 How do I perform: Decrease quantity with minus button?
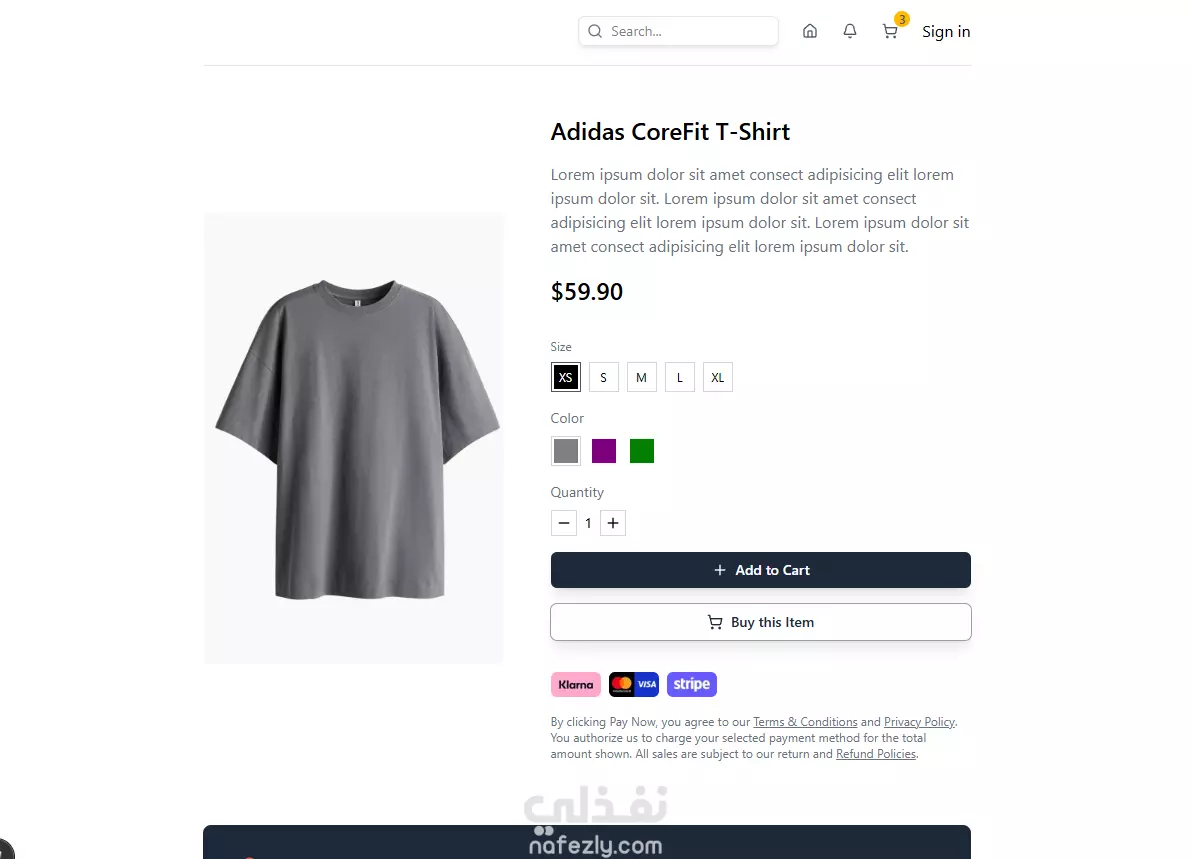point(563,523)
